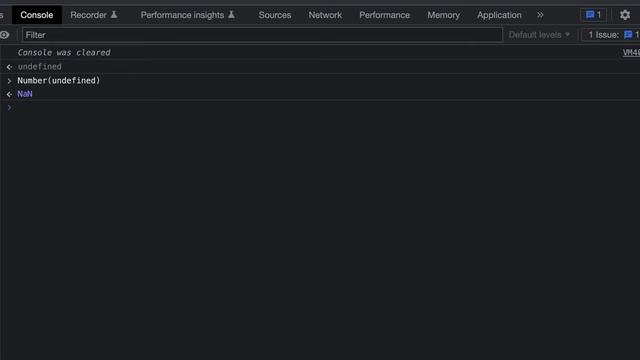Screen dimensions: 640x360
Task: Show more DevTools tabs chevron
Action: click(x=540, y=15)
